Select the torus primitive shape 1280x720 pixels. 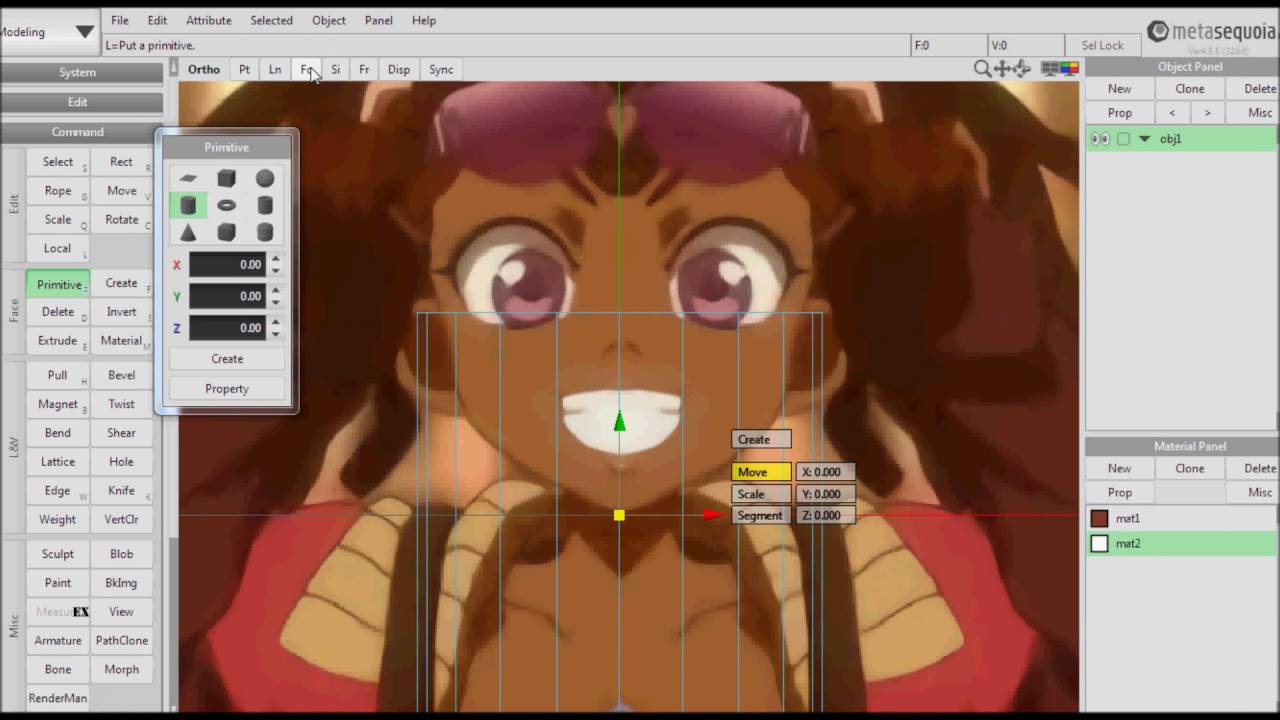click(226, 205)
